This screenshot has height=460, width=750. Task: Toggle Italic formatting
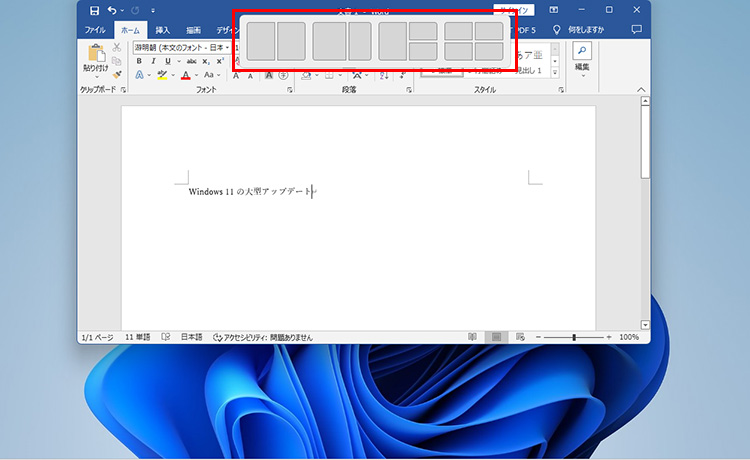tap(153, 61)
